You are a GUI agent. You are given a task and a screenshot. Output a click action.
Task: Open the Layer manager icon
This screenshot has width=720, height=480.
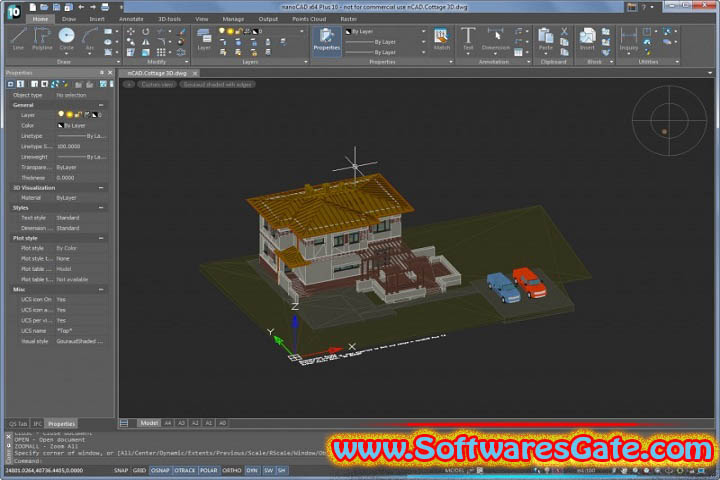click(204, 39)
